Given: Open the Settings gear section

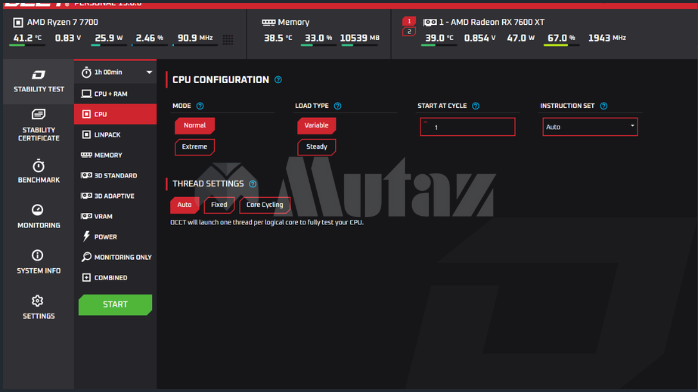Looking at the screenshot, I should [x=38, y=307].
